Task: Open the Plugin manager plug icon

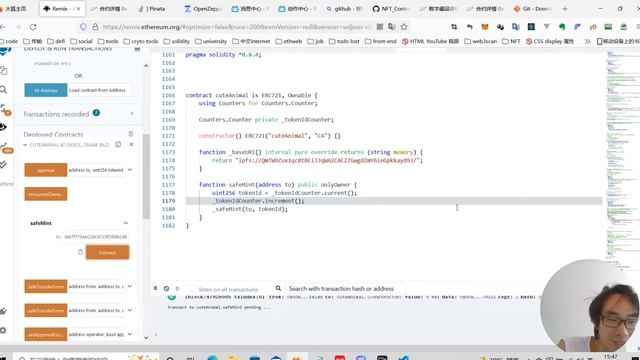Action: click(3, 311)
